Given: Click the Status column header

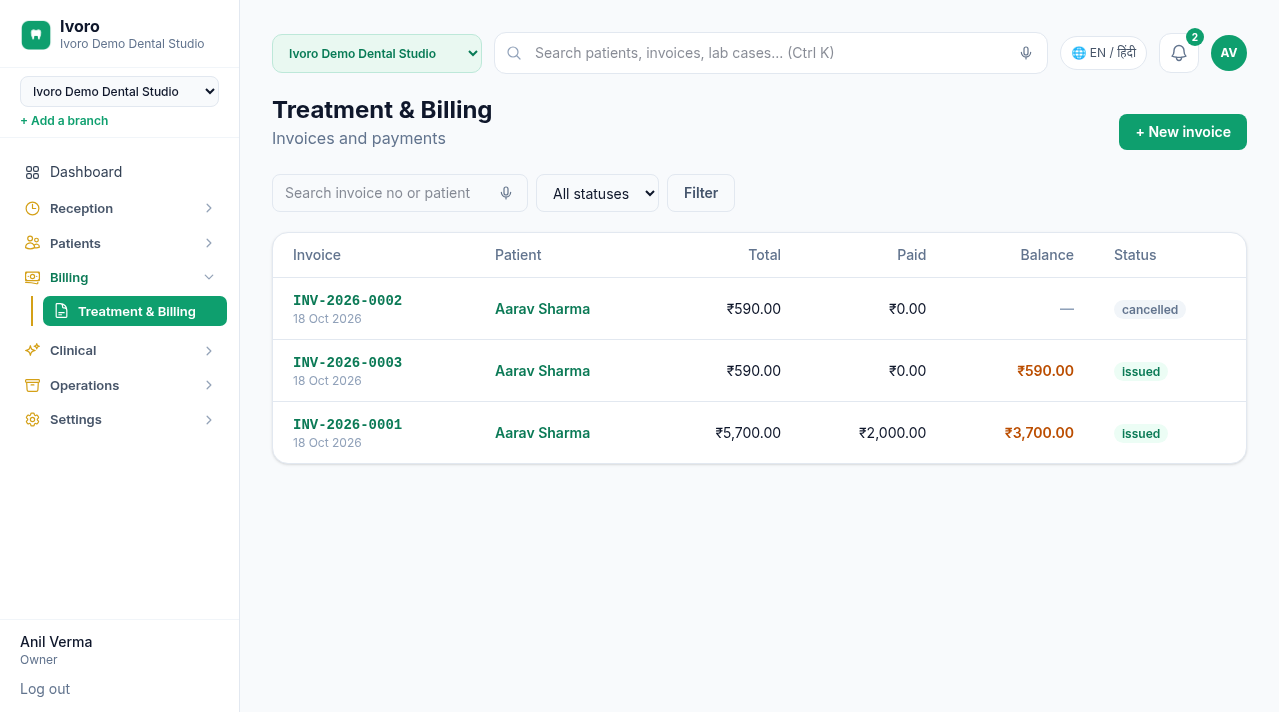Looking at the screenshot, I should pyautogui.click(x=1135, y=255).
